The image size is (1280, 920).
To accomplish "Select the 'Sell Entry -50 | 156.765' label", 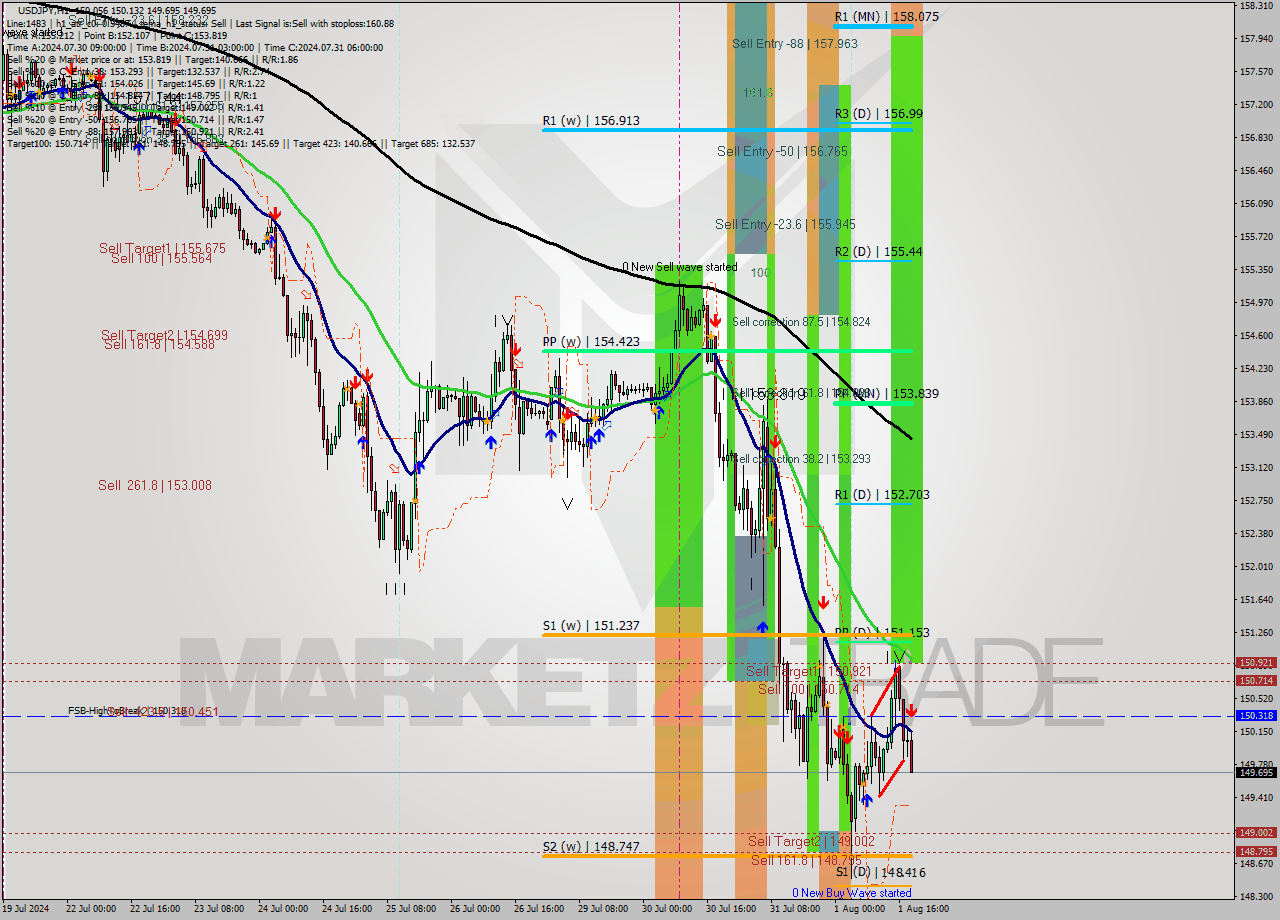I will pyautogui.click(x=782, y=151).
